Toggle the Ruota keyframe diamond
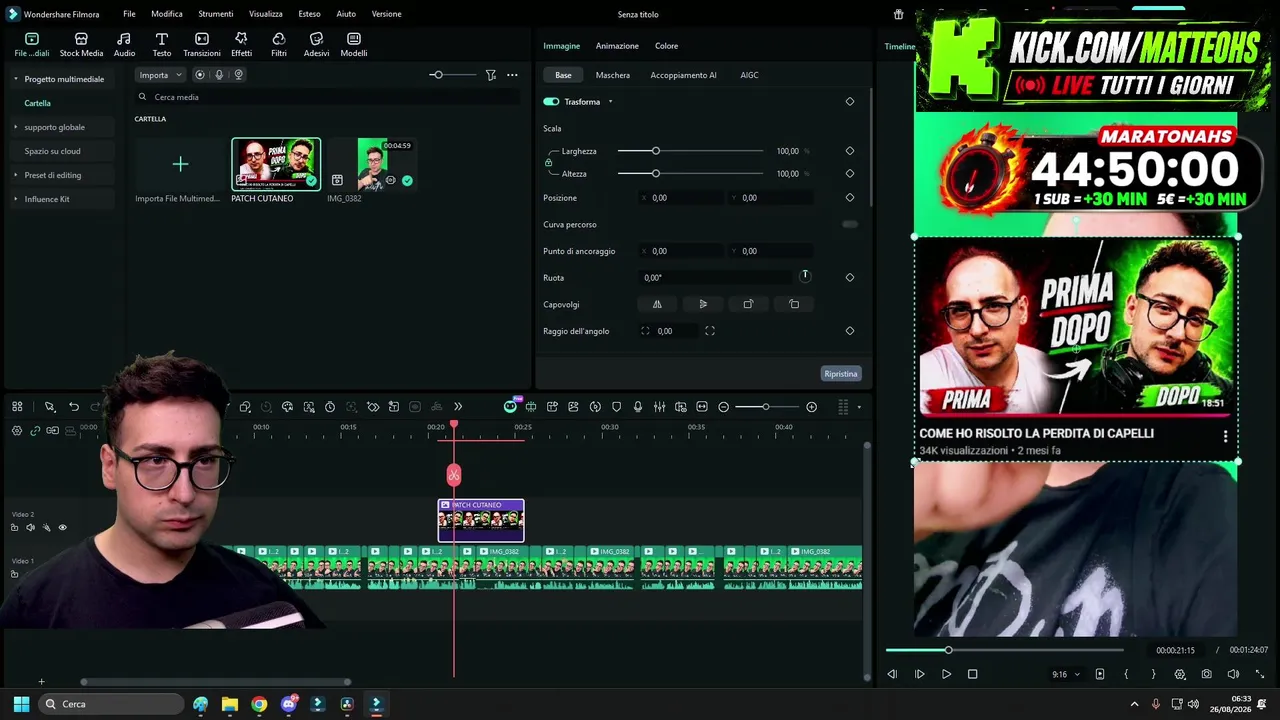 coord(850,278)
